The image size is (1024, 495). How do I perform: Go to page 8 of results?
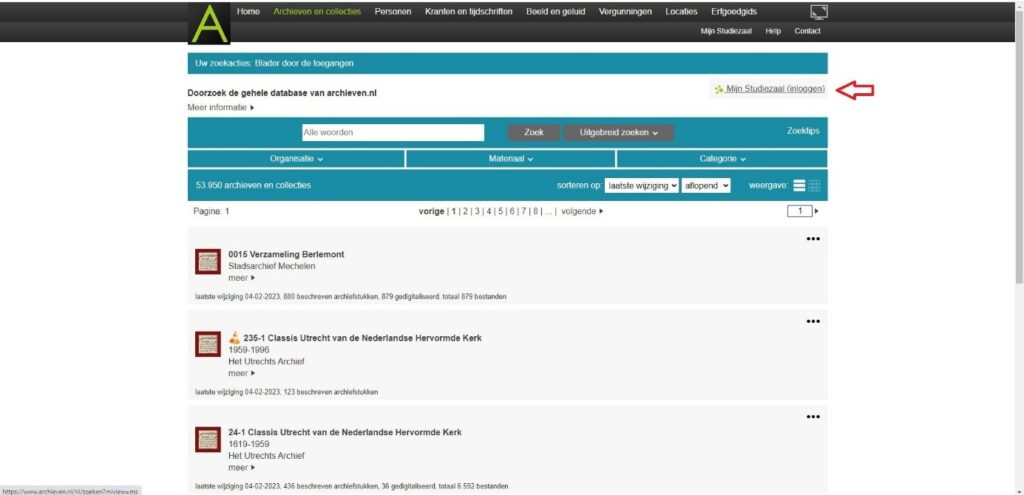pos(536,212)
